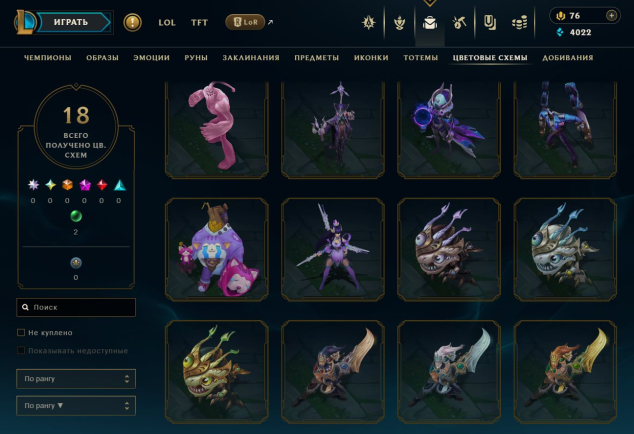Click the Store coins icon
The width and height of the screenshot is (634, 434).
click(x=519, y=23)
